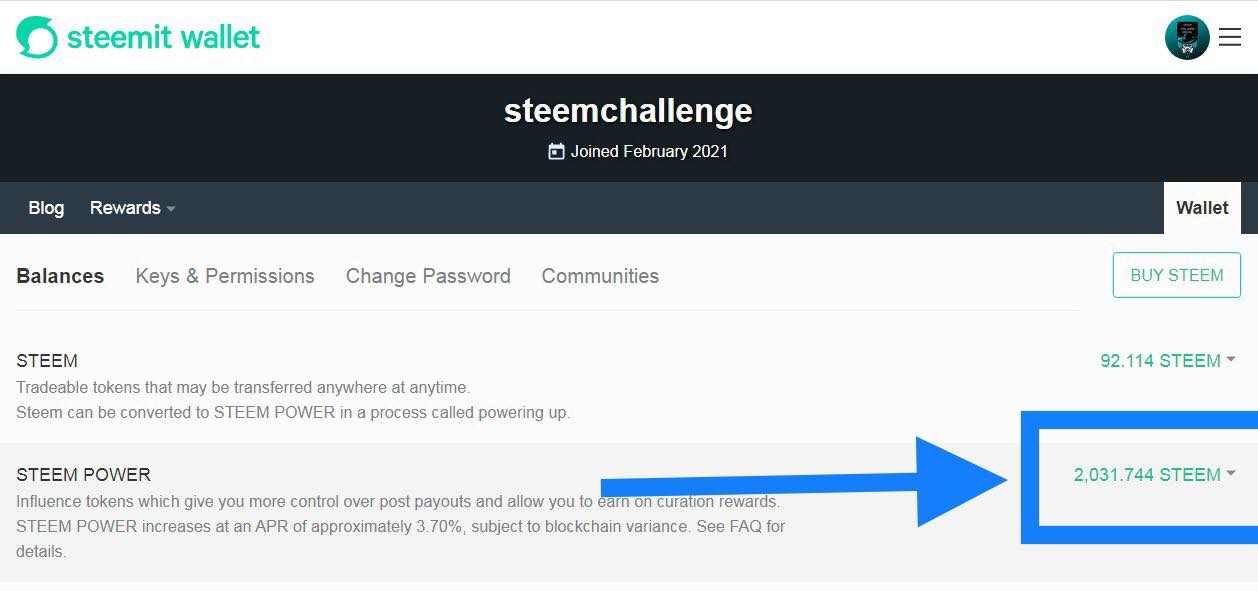This screenshot has width=1258, height=591.
Task: Click the steemit wallet title text
Action: (x=164, y=38)
